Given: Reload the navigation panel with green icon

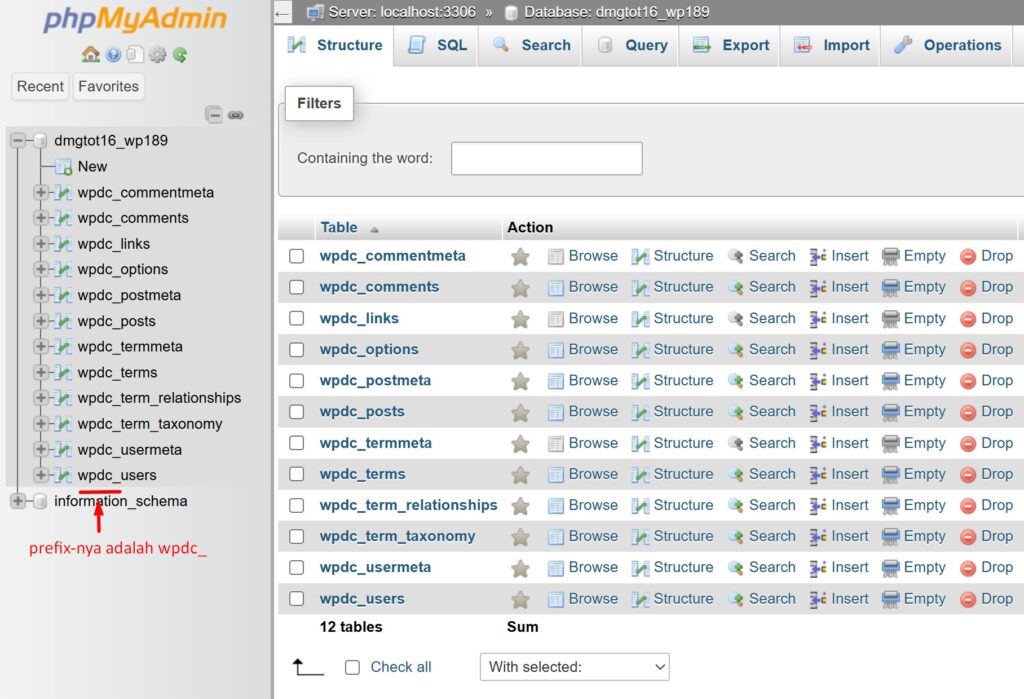Looking at the screenshot, I should 180,55.
